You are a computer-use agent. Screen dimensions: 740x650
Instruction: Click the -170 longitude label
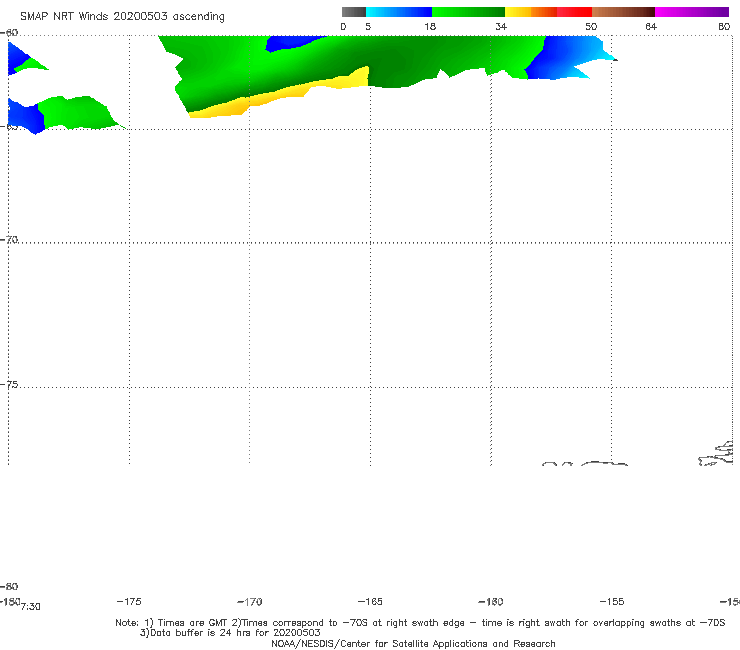[250, 601]
